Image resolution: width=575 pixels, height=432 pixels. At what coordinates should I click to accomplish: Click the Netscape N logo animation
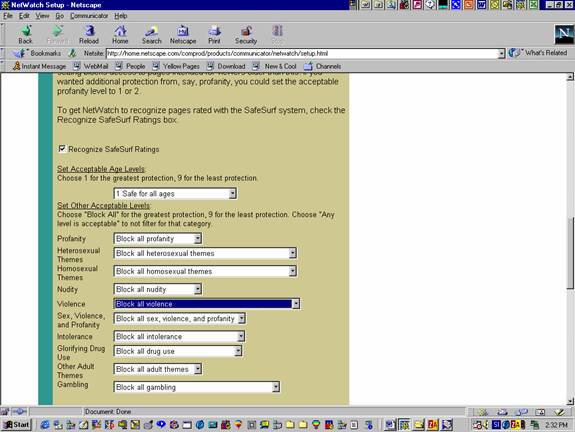[564, 34]
